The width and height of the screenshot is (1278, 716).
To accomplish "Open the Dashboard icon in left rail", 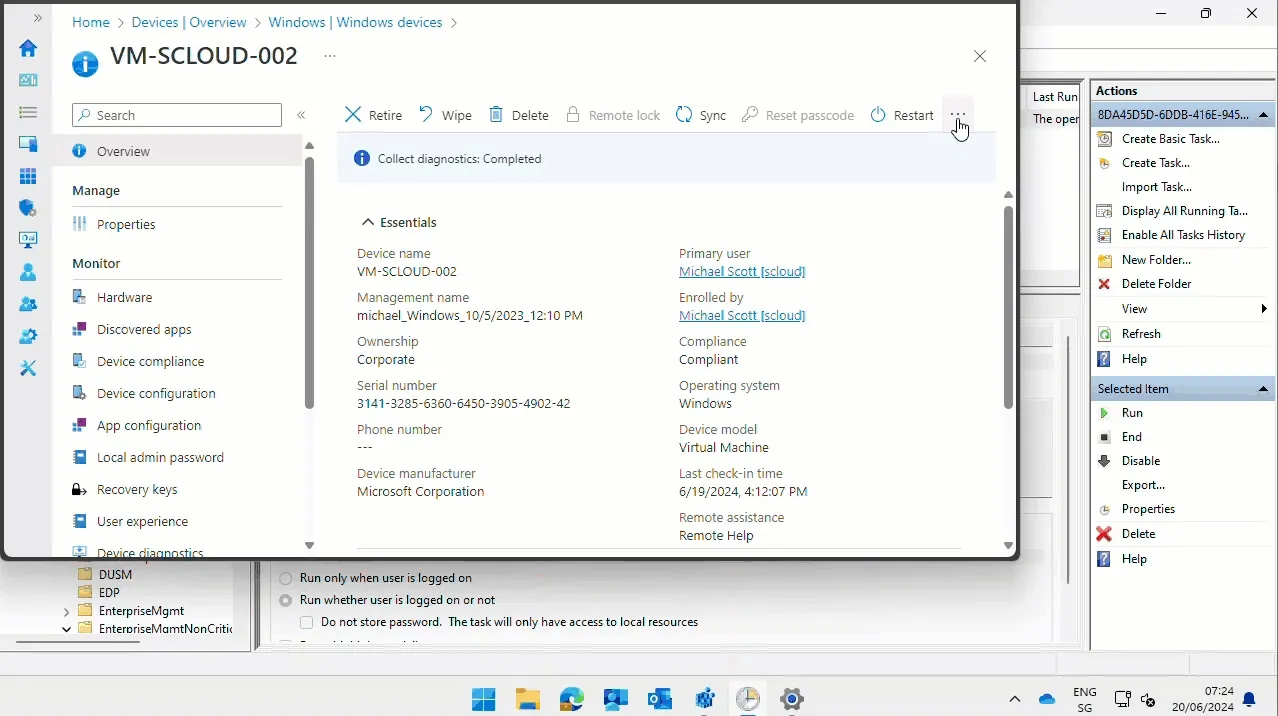I will [28, 80].
